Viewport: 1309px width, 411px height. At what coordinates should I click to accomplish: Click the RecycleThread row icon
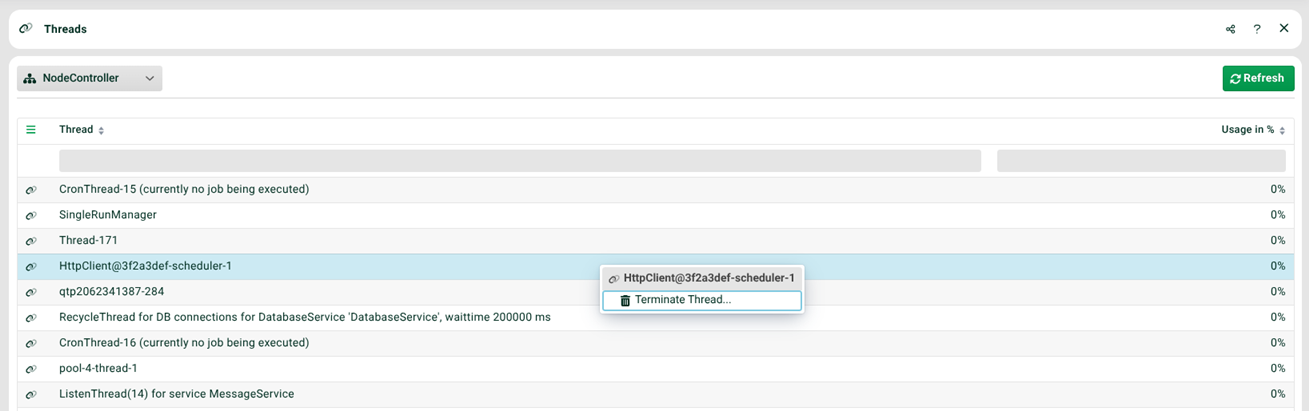coord(31,318)
